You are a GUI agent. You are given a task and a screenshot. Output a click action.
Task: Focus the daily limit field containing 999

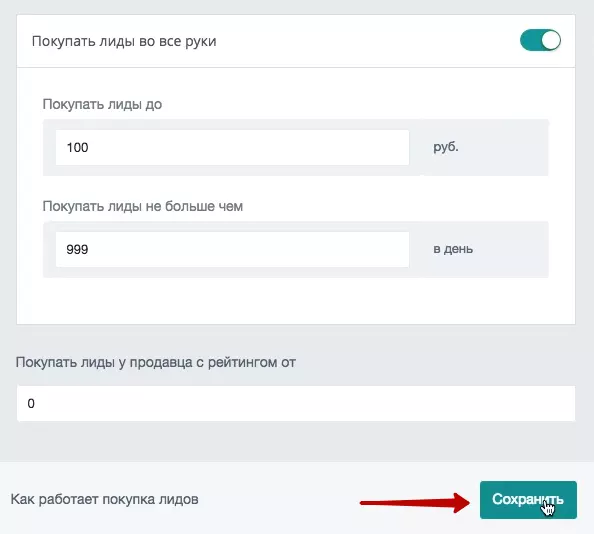232,249
